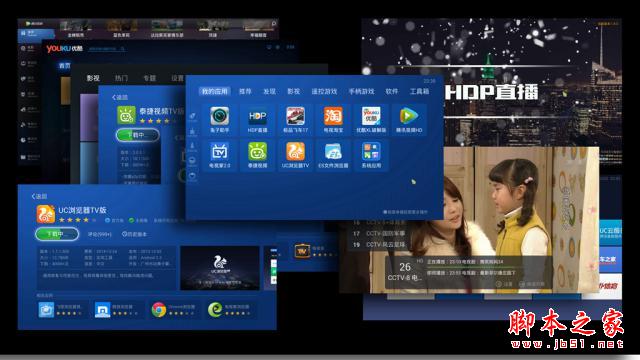Open the racing game app in the grid
640x360 pixels.
tap(295, 120)
